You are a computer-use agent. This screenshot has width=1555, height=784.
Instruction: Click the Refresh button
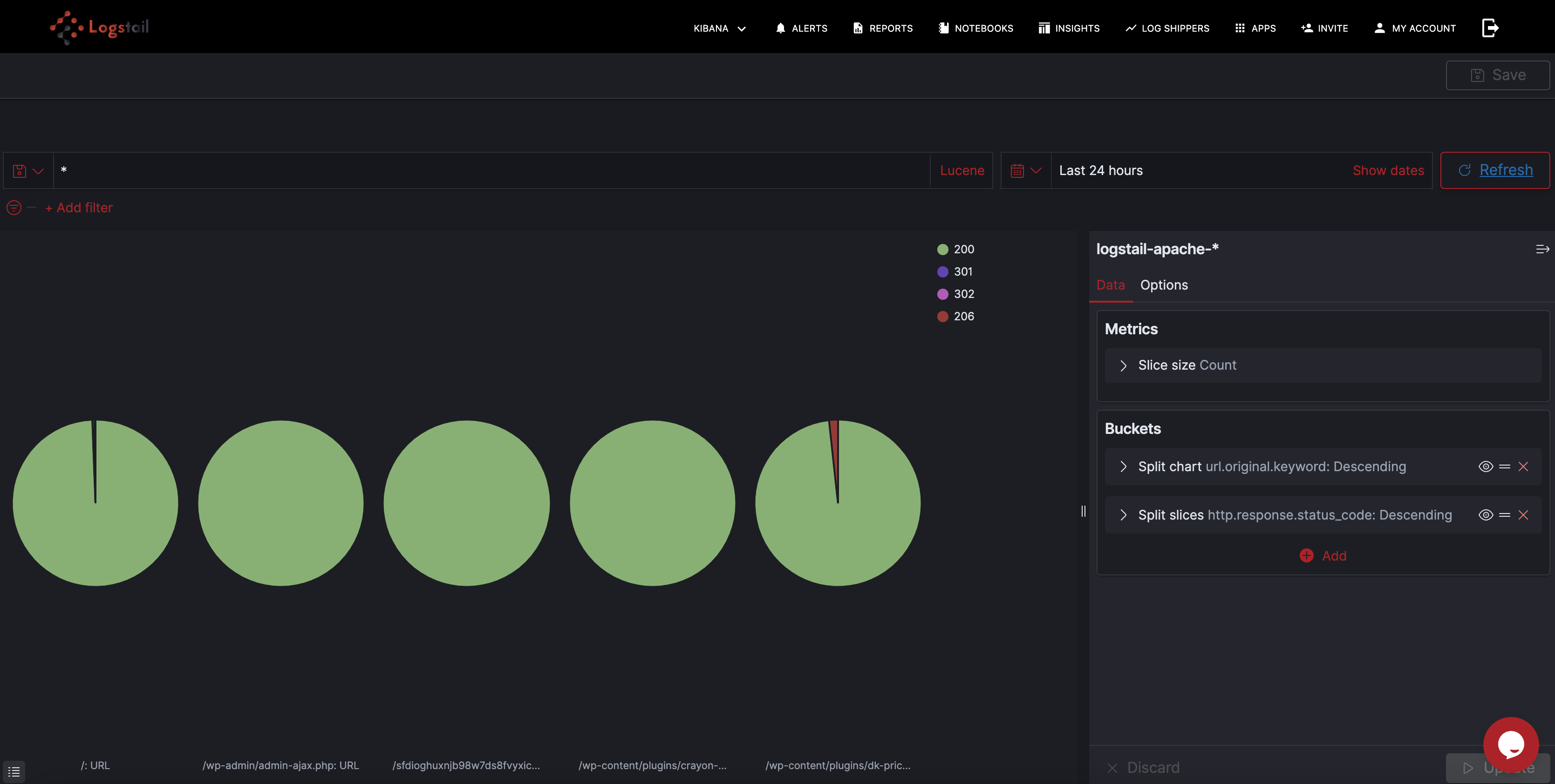(1494, 171)
